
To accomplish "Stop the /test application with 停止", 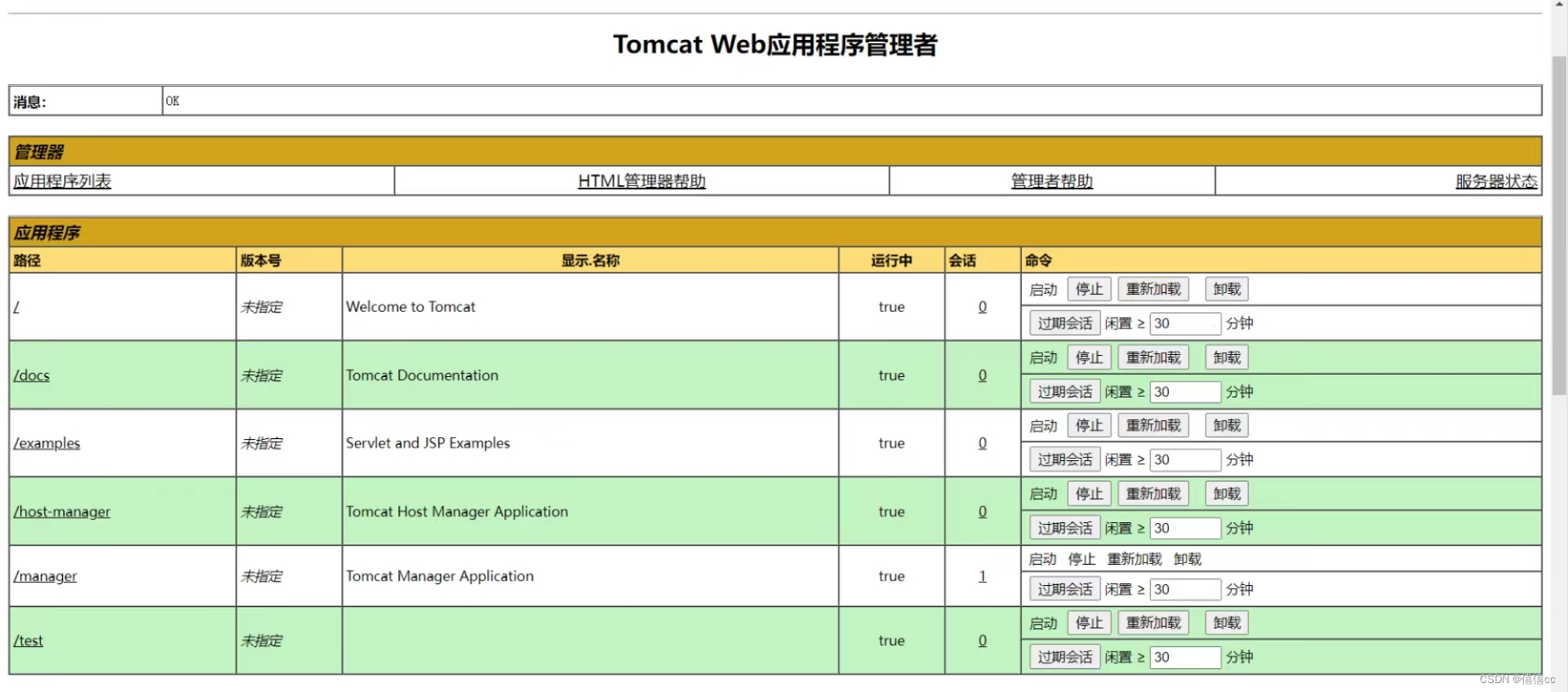I will click(1089, 623).
